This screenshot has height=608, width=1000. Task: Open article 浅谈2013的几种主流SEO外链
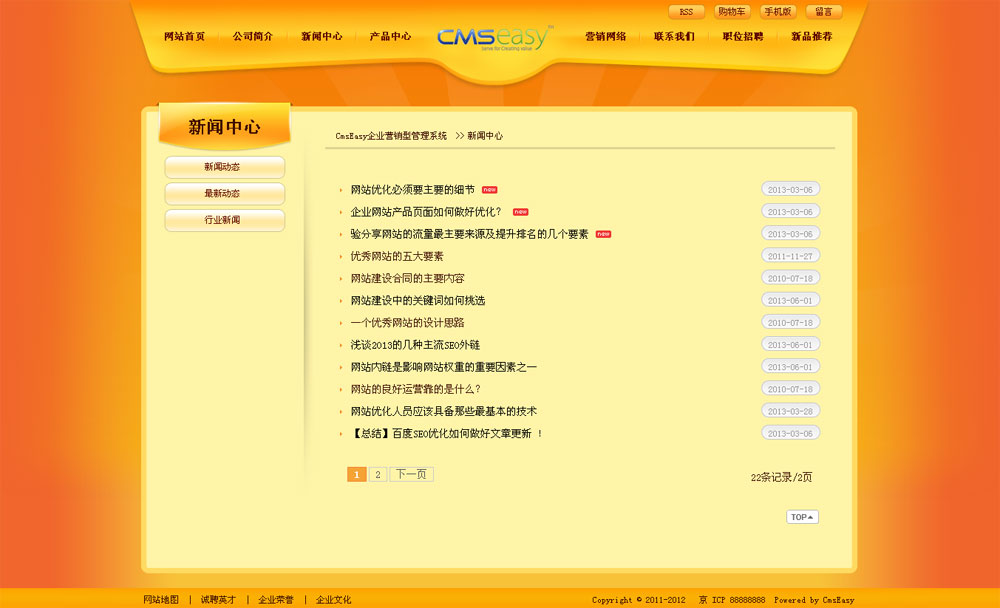[x=415, y=345]
